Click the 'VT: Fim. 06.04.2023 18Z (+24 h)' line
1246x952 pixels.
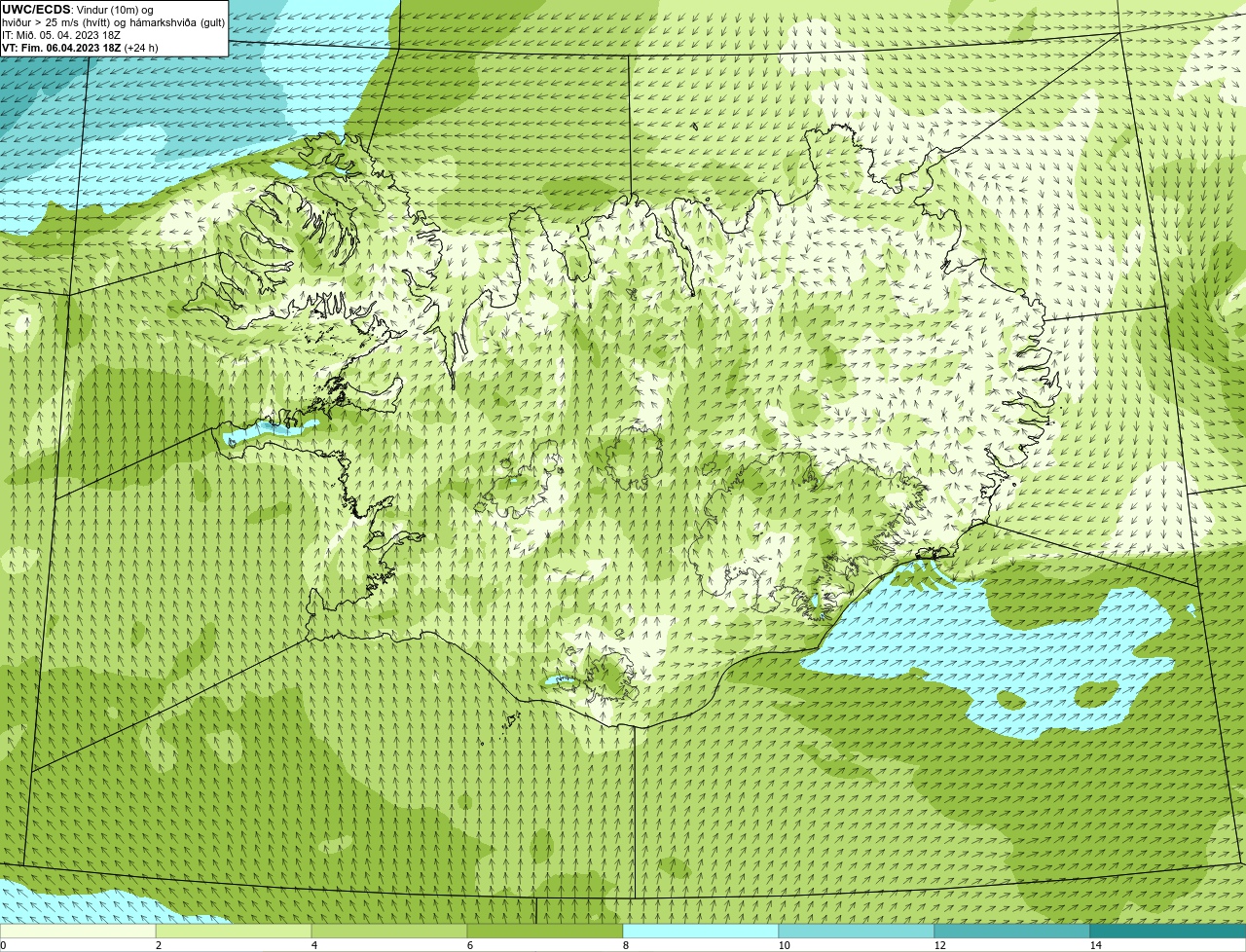(80, 48)
